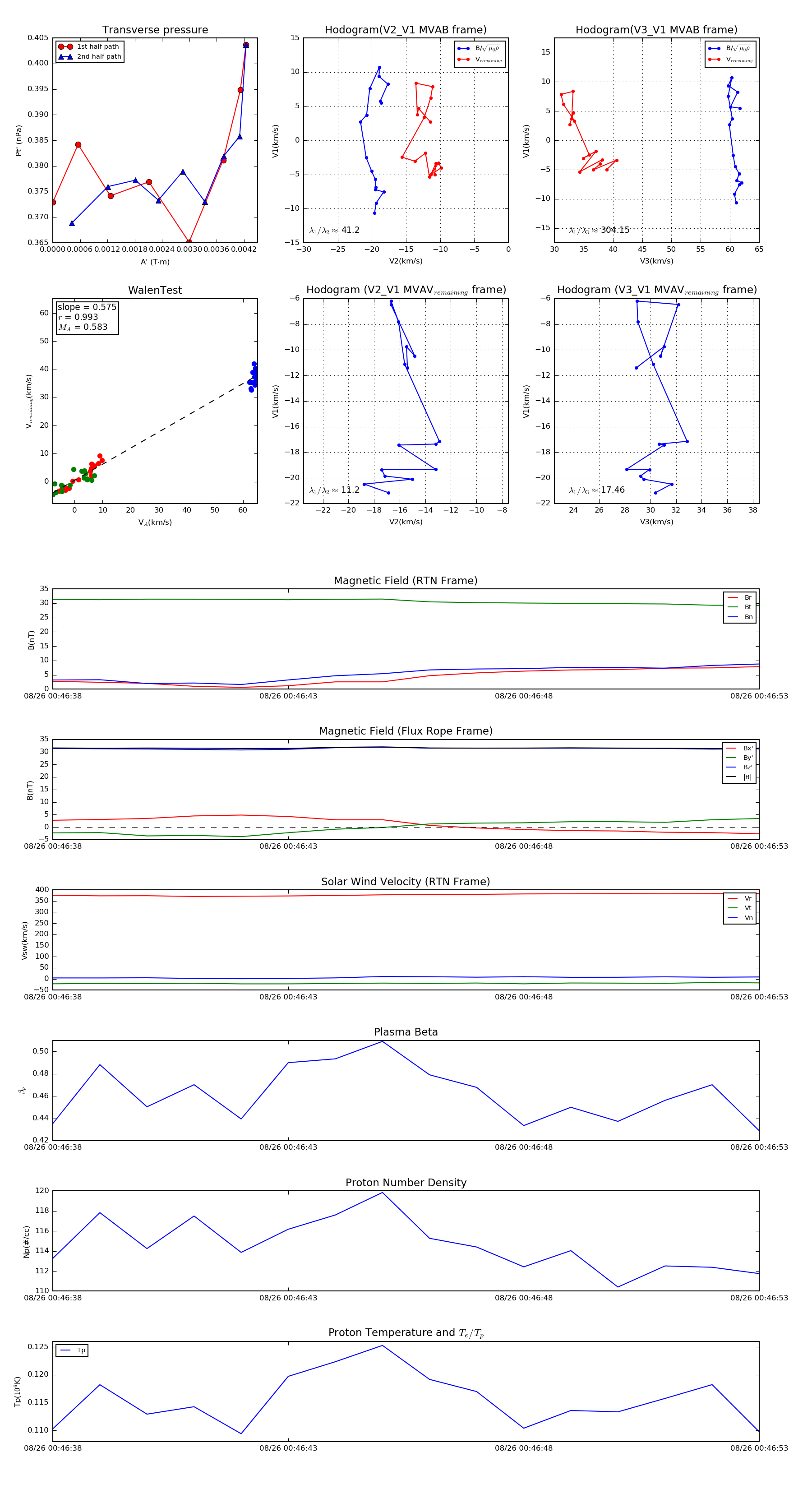Select the 'Tp' legend entry
This screenshot has height=1489, width=812.
coord(72,1351)
